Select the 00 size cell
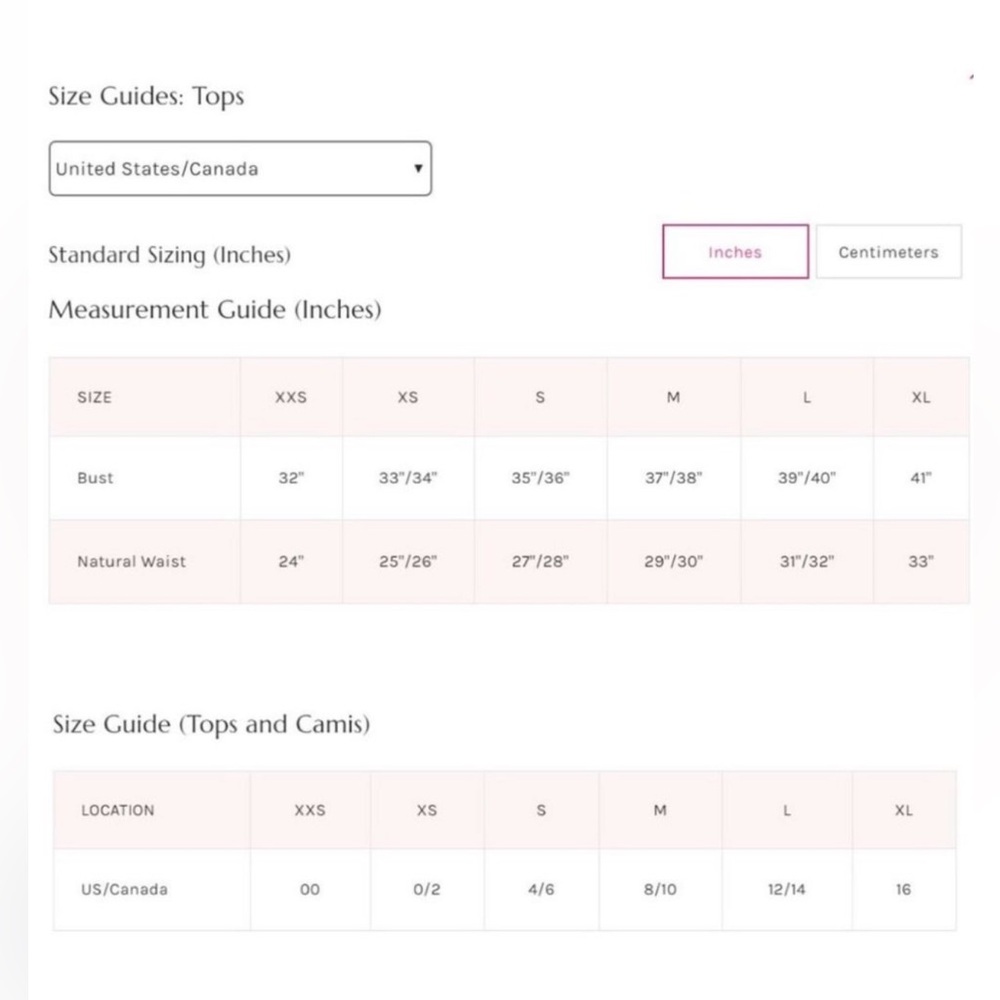The height and width of the screenshot is (1000, 1000). (310, 889)
